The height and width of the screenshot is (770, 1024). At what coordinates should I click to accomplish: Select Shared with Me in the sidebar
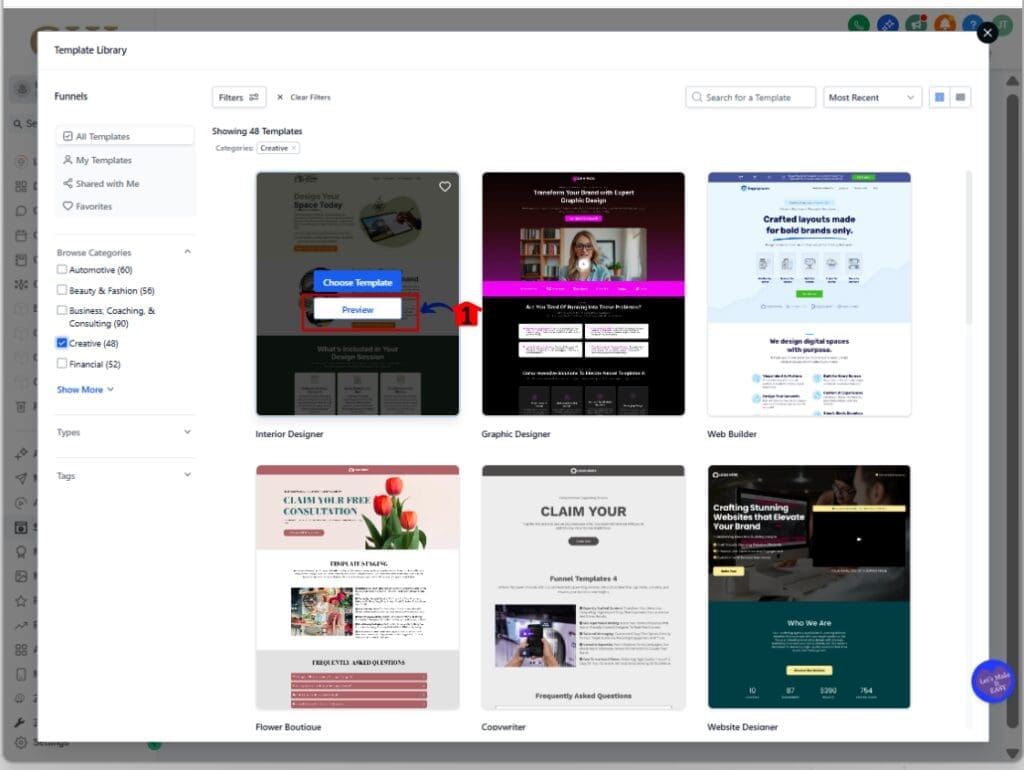(107, 183)
